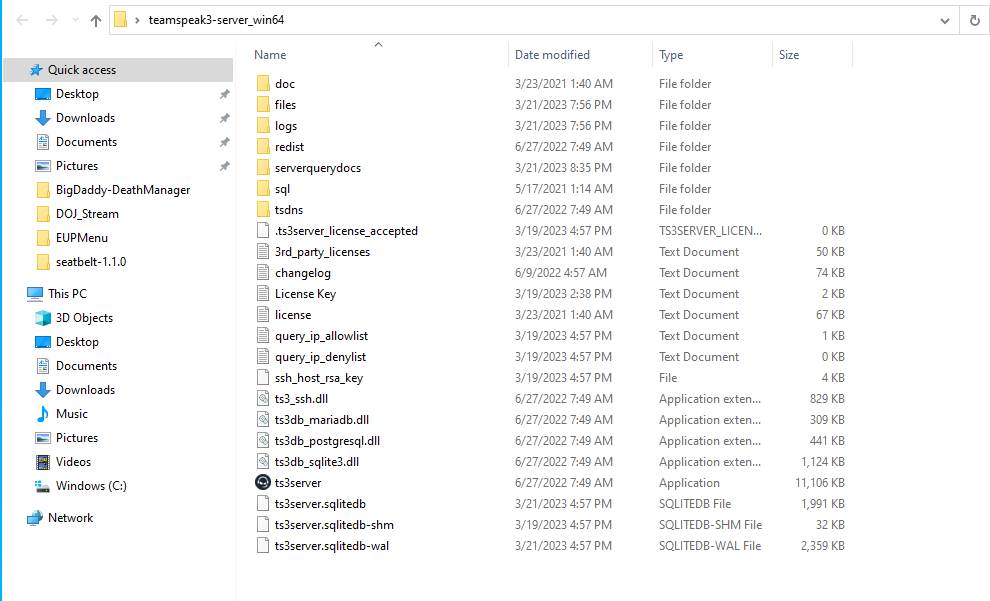Unpin Desktop using its Quick access pin
Screen dimensions: 990x601
tap(224, 94)
